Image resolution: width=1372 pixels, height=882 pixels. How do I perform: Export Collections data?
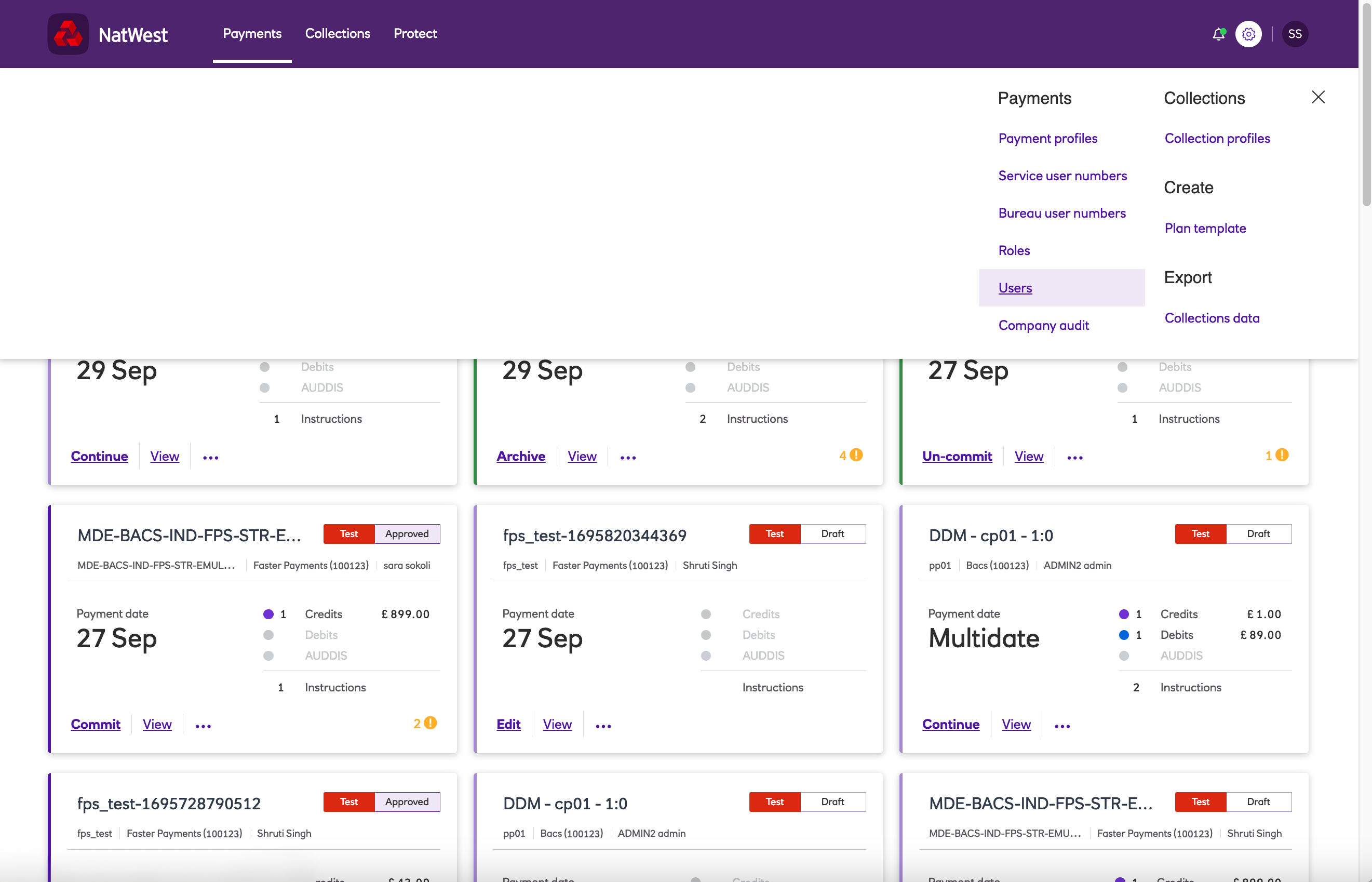(1212, 318)
